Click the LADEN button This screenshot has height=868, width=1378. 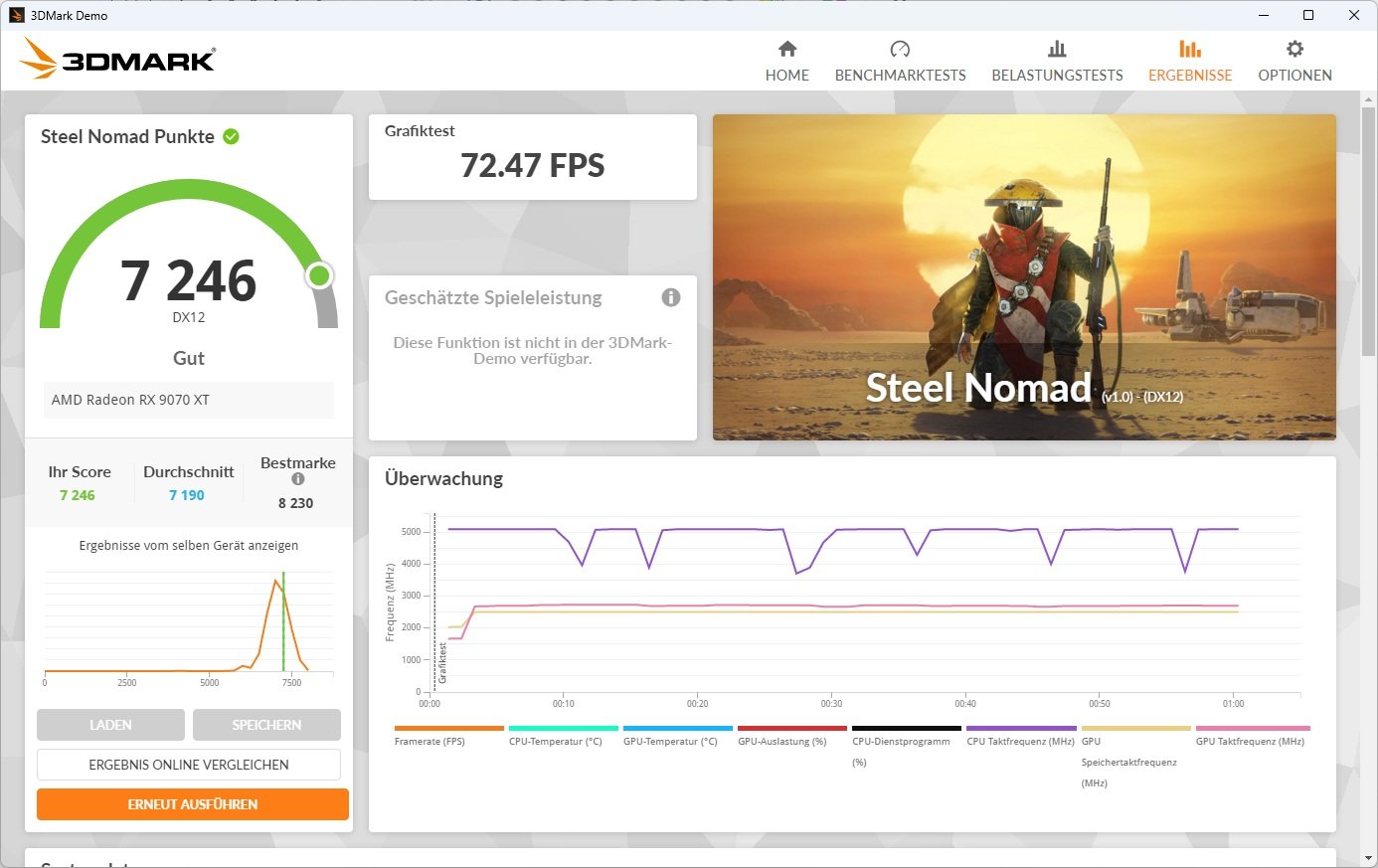tap(110, 725)
